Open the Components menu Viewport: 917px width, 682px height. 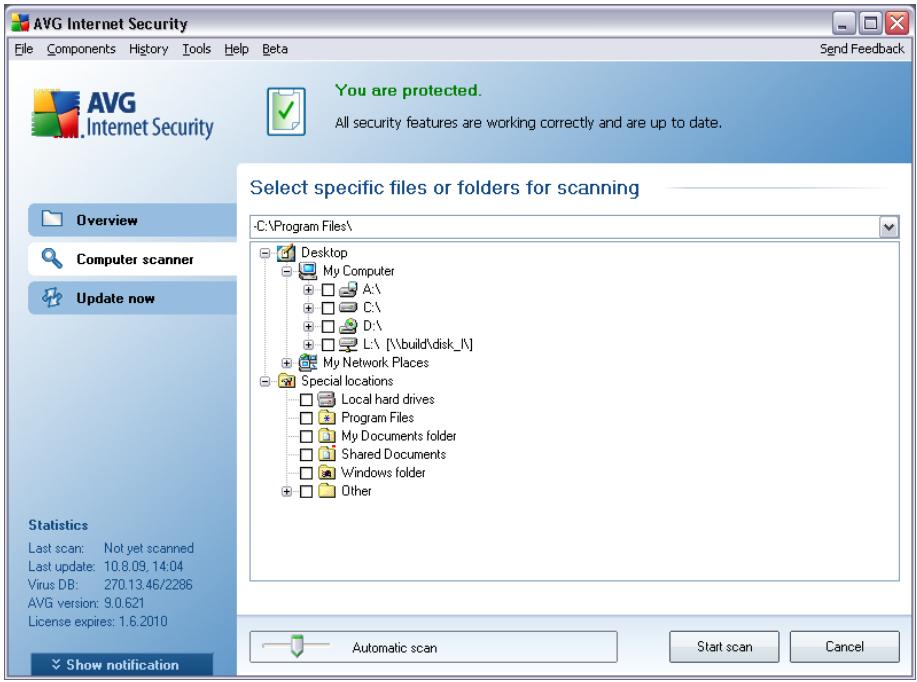tap(81, 49)
